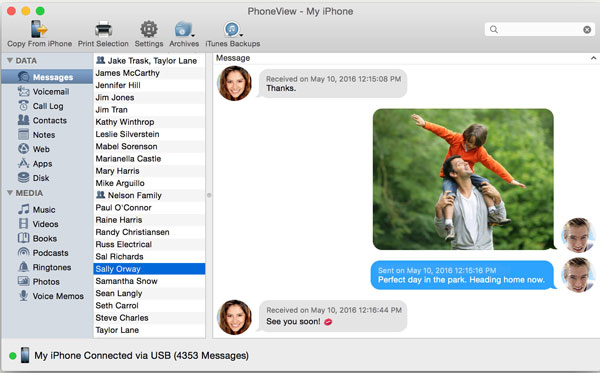Screen dimensions: 600x373
Task: Select Jim Tran conversation
Action: (149, 109)
